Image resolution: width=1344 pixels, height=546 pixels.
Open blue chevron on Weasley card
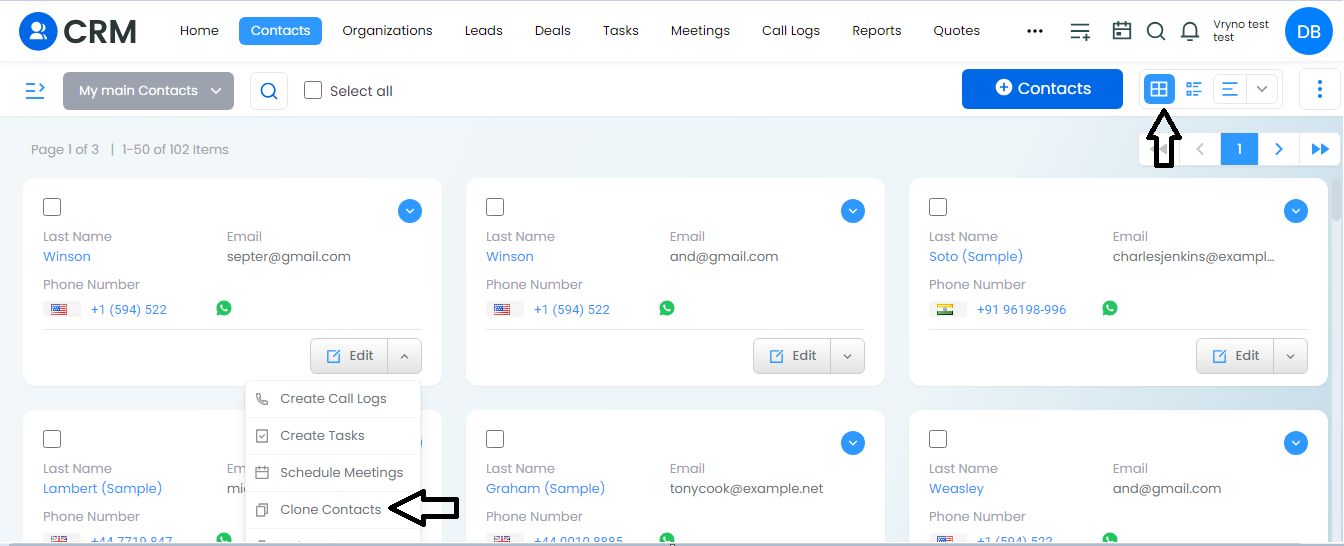pyautogui.click(x=1296, y=443)
